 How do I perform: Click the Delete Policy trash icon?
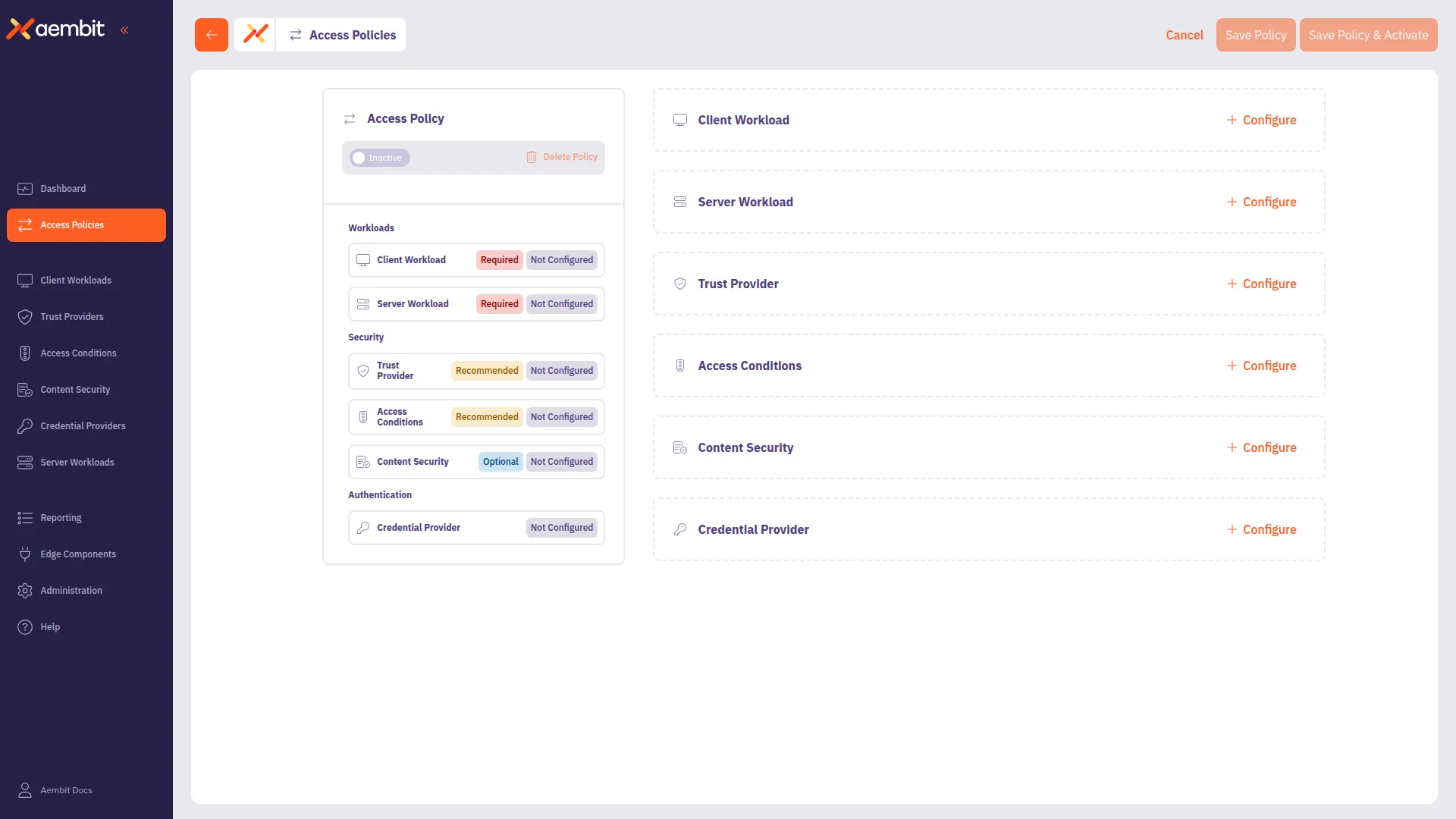[532, 157]
